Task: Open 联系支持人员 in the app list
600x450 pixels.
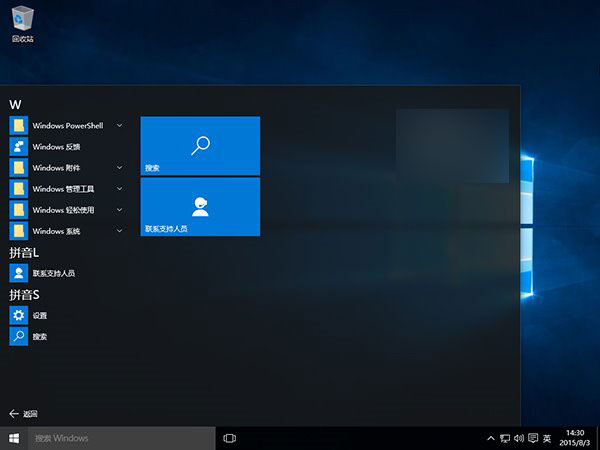Action: pos(54,273)
